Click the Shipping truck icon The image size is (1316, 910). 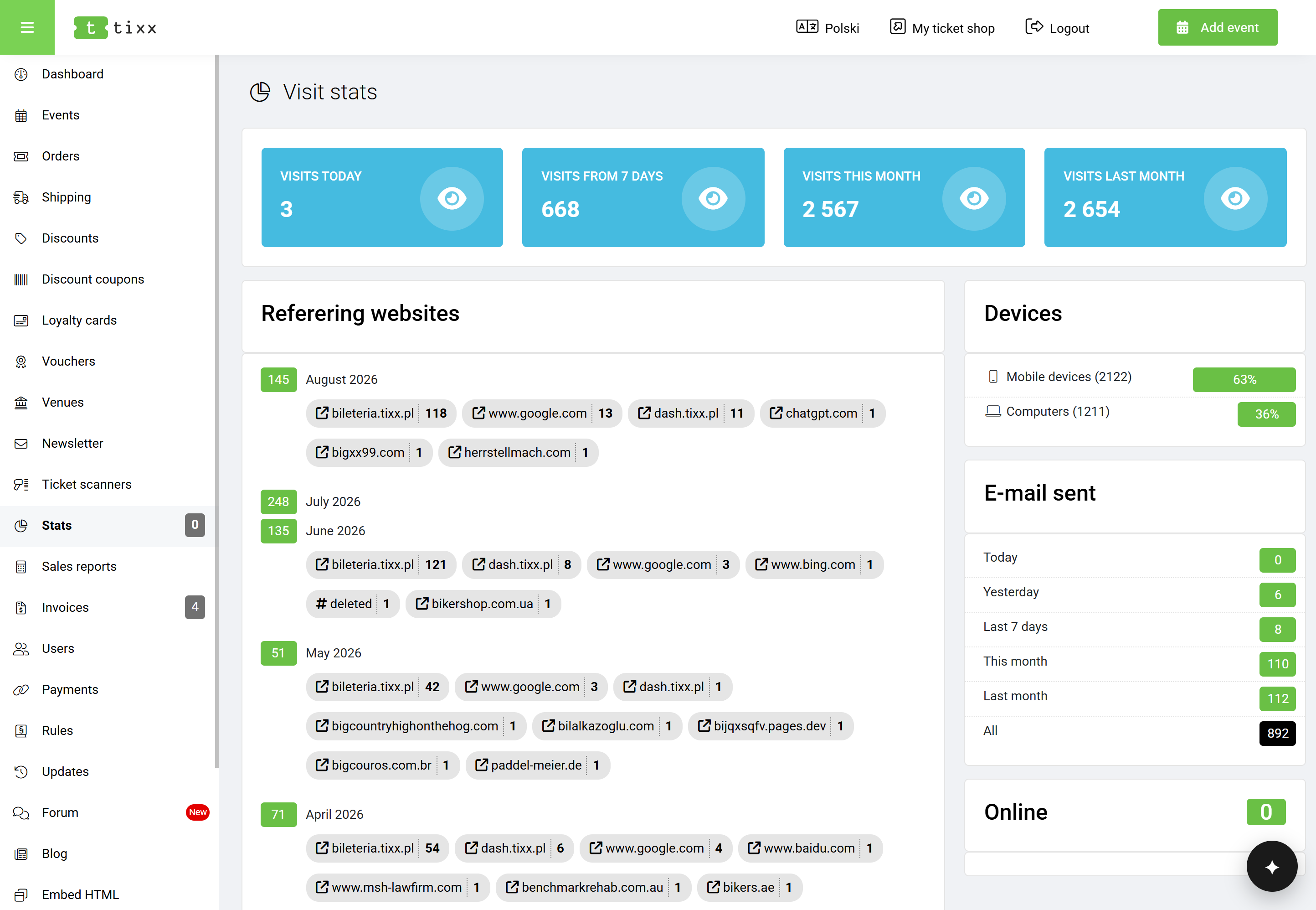[x=21, y=197]
